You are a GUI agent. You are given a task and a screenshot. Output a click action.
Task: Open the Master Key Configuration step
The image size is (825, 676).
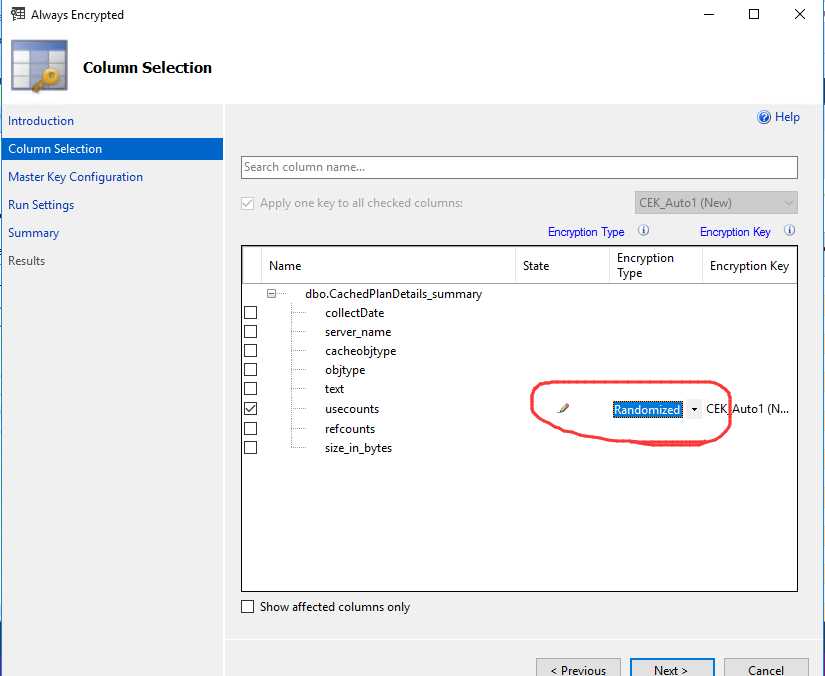point(75,177)
